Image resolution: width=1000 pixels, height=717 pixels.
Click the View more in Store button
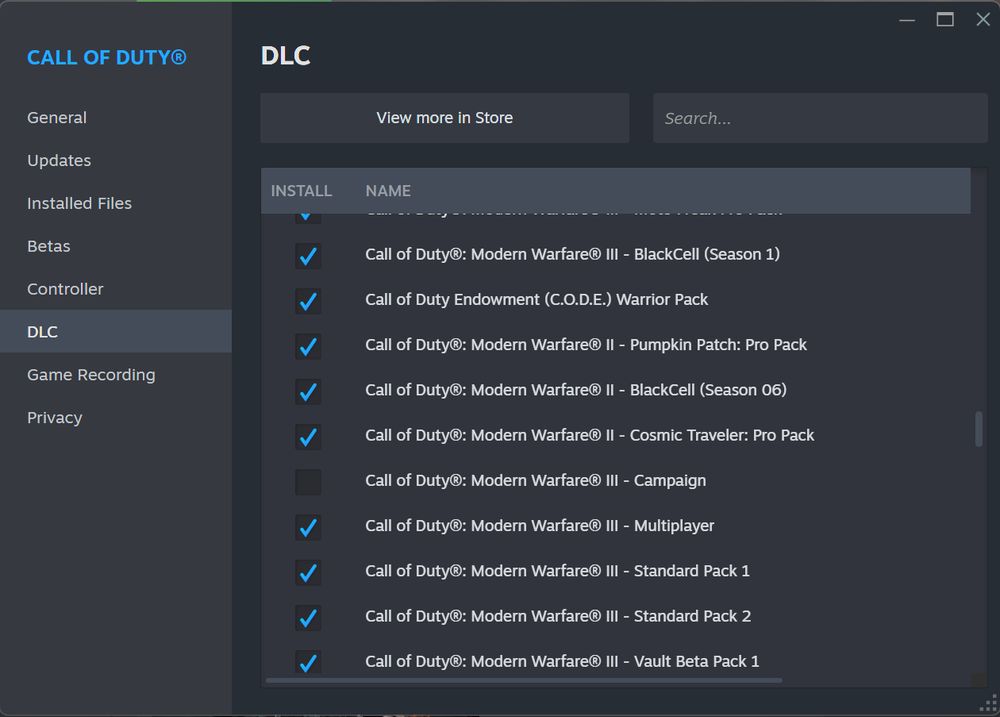pos(445,118)
